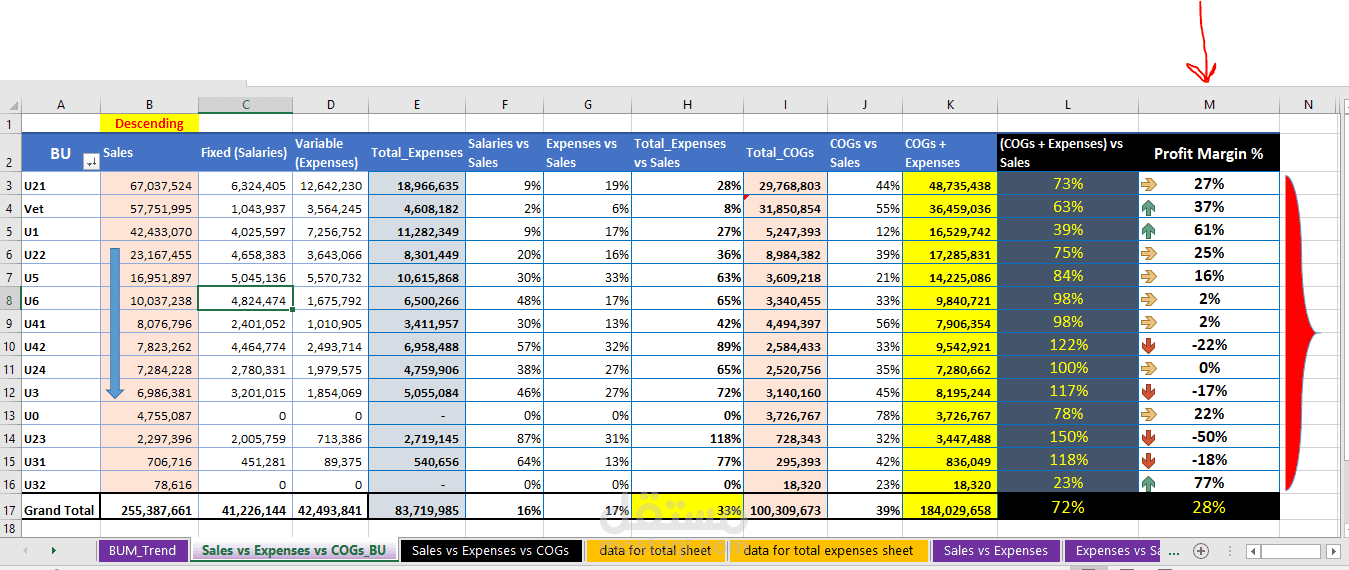Click the 12,642,230 variable expenses cell

(x=331, y=185)
